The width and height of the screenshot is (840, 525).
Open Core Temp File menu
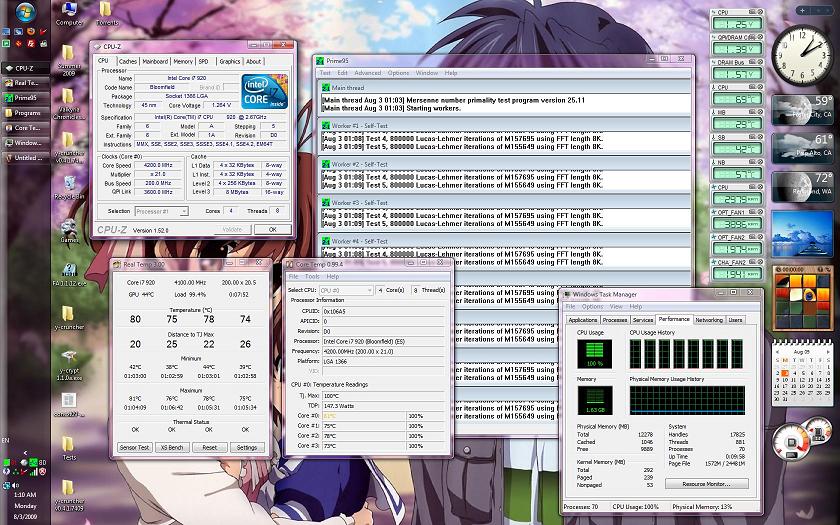[x=294, y=276]
